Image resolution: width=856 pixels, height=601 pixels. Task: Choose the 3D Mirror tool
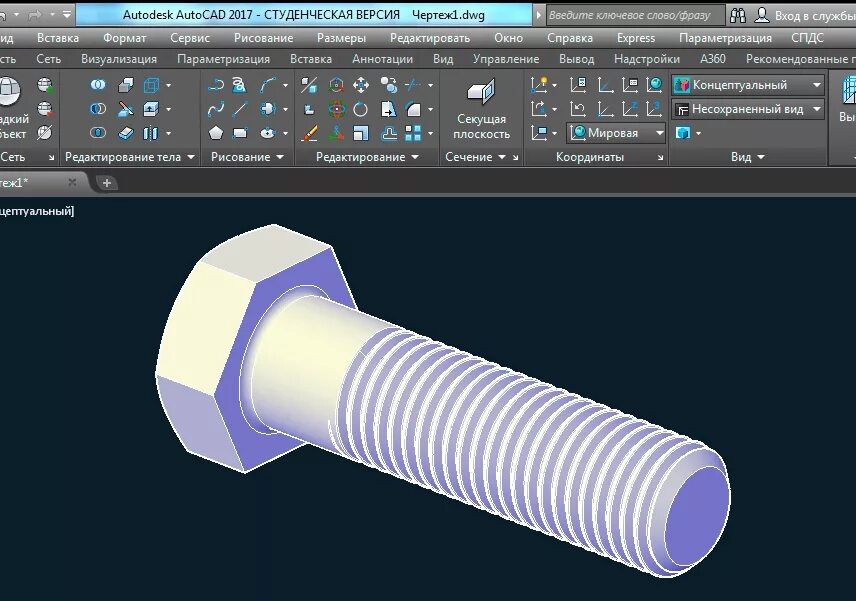309,85
